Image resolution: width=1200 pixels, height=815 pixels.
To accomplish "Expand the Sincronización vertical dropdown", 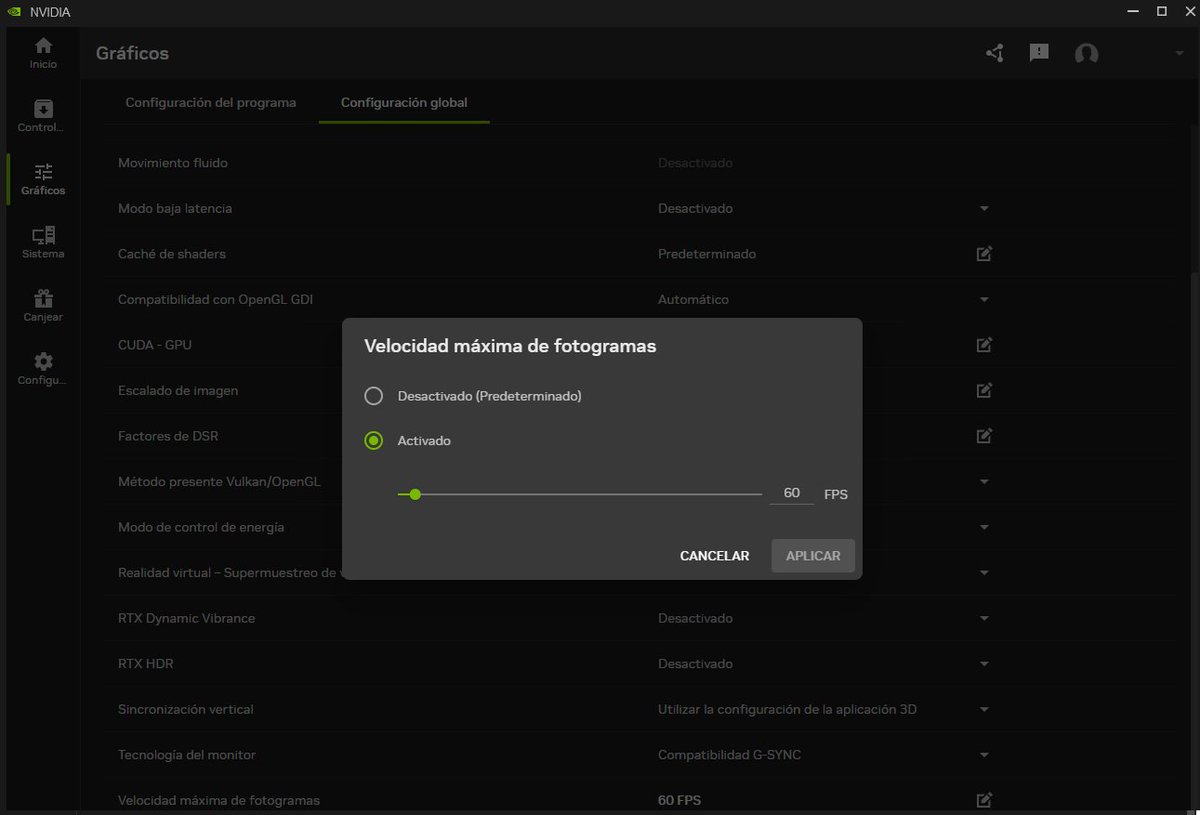I will coord(984,710).
